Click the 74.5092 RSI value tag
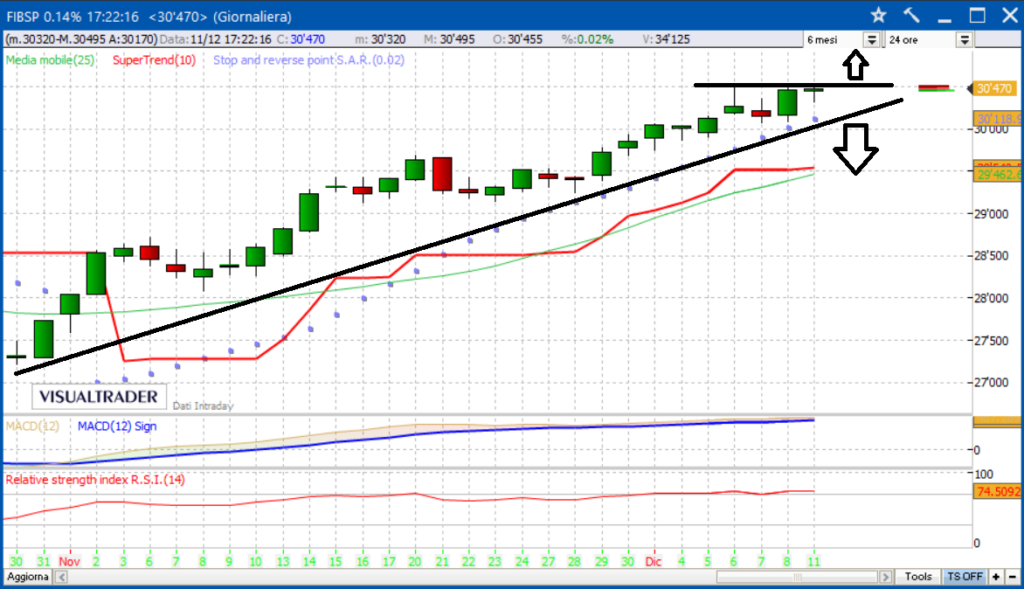Screen dimensions: 1024x589 point(997,491)
